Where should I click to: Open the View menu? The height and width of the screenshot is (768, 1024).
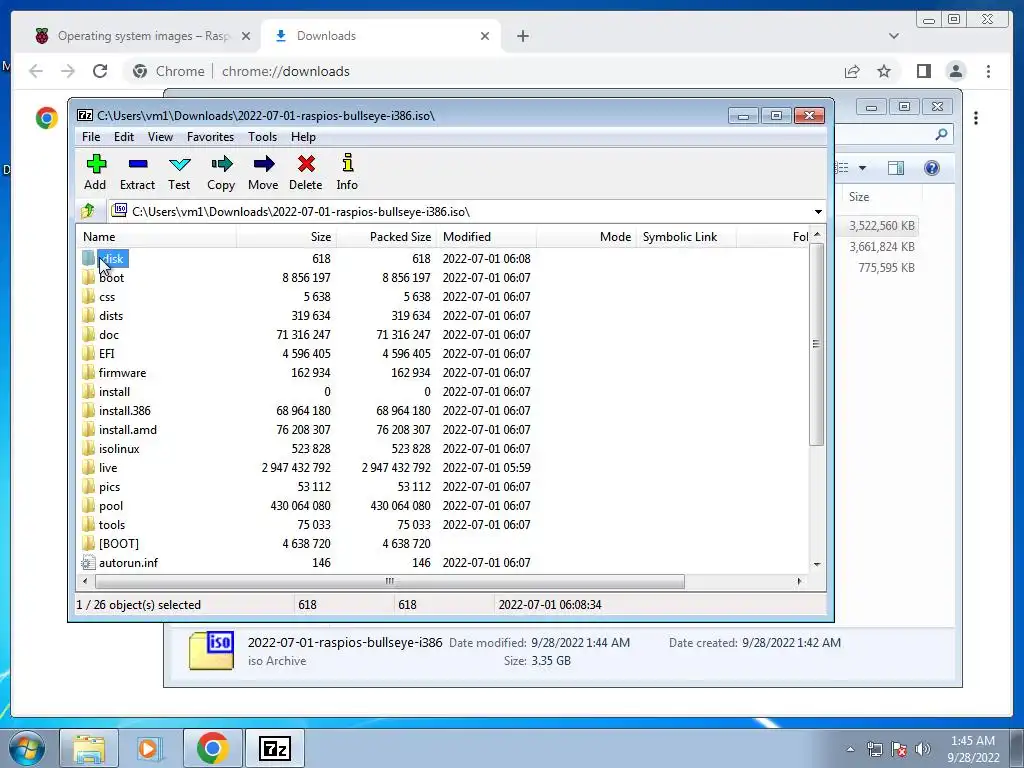coord(160,136)
